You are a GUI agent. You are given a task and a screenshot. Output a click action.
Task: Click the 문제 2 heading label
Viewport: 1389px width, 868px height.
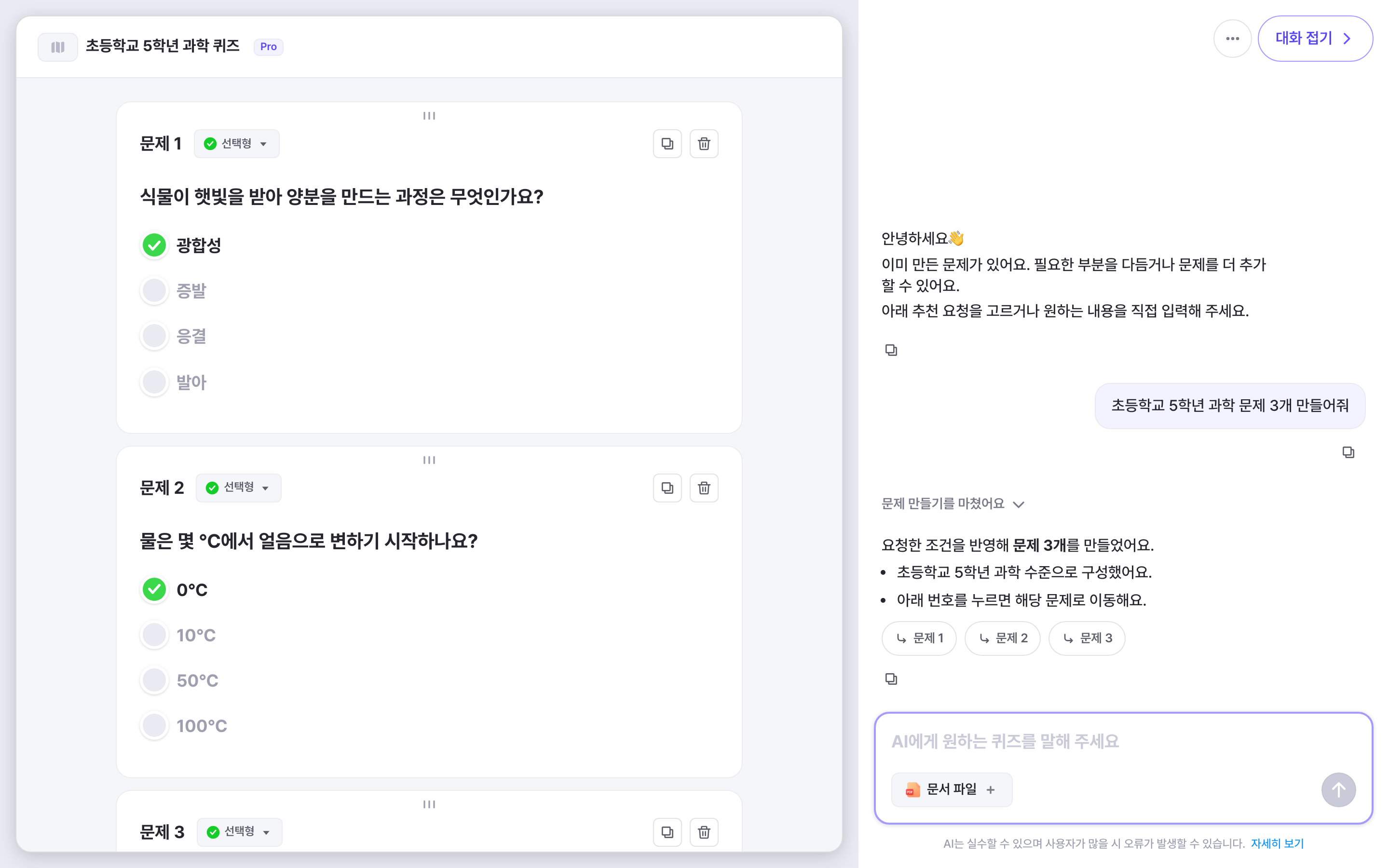click(162, 488)
